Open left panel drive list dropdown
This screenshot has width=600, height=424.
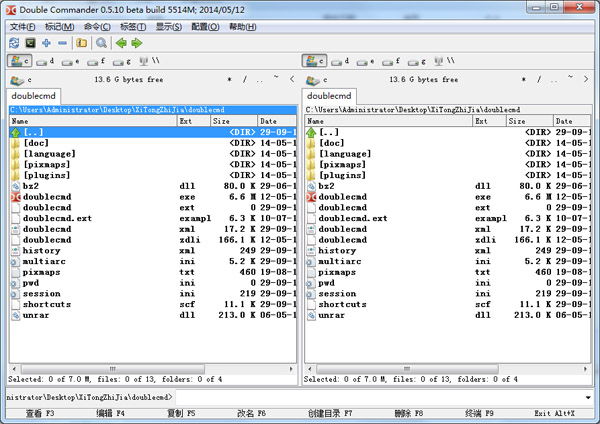click(21, 80)
